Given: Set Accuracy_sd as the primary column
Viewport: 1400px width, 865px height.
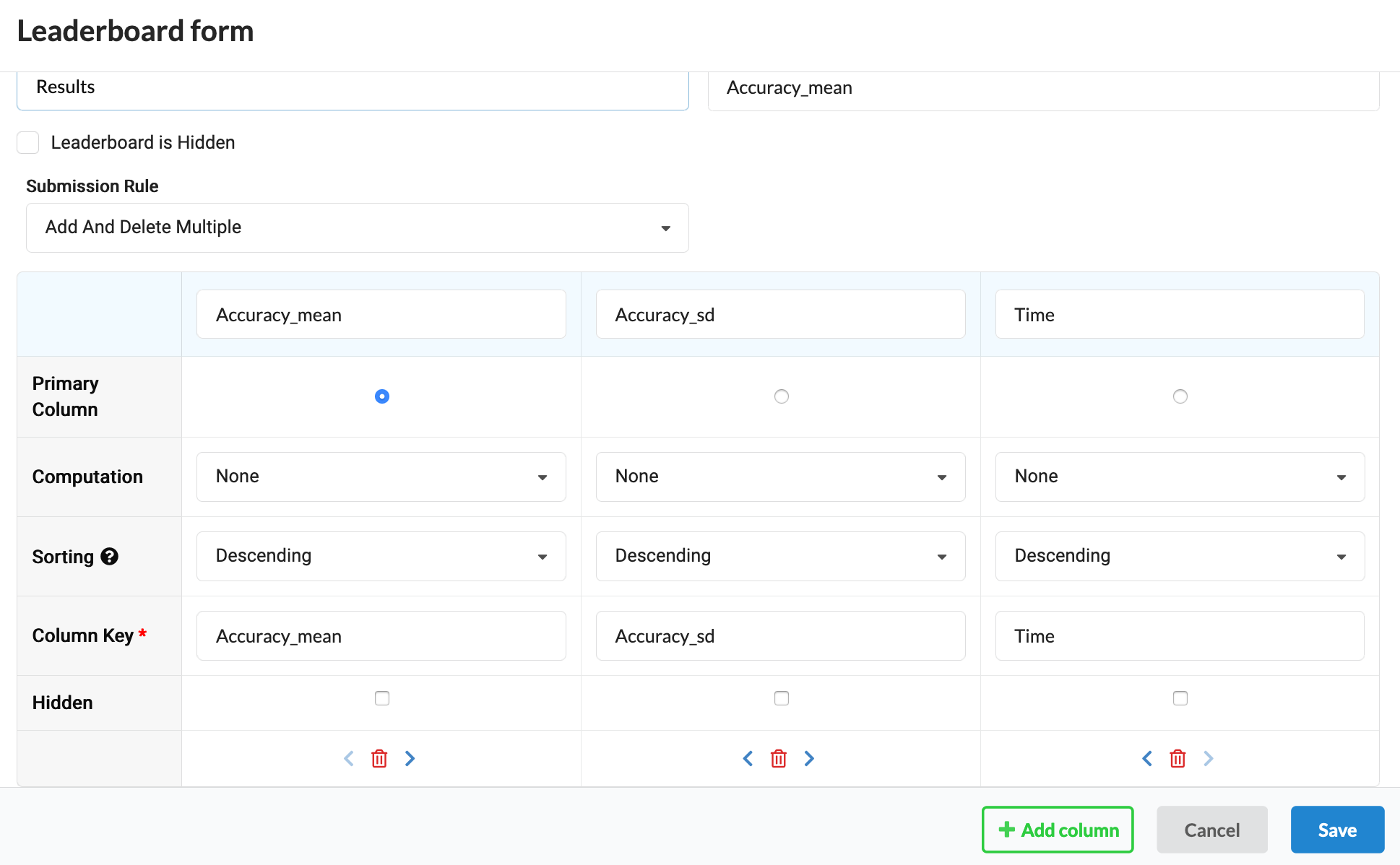Looking at the screenshot, I should [x=781, y=396].
